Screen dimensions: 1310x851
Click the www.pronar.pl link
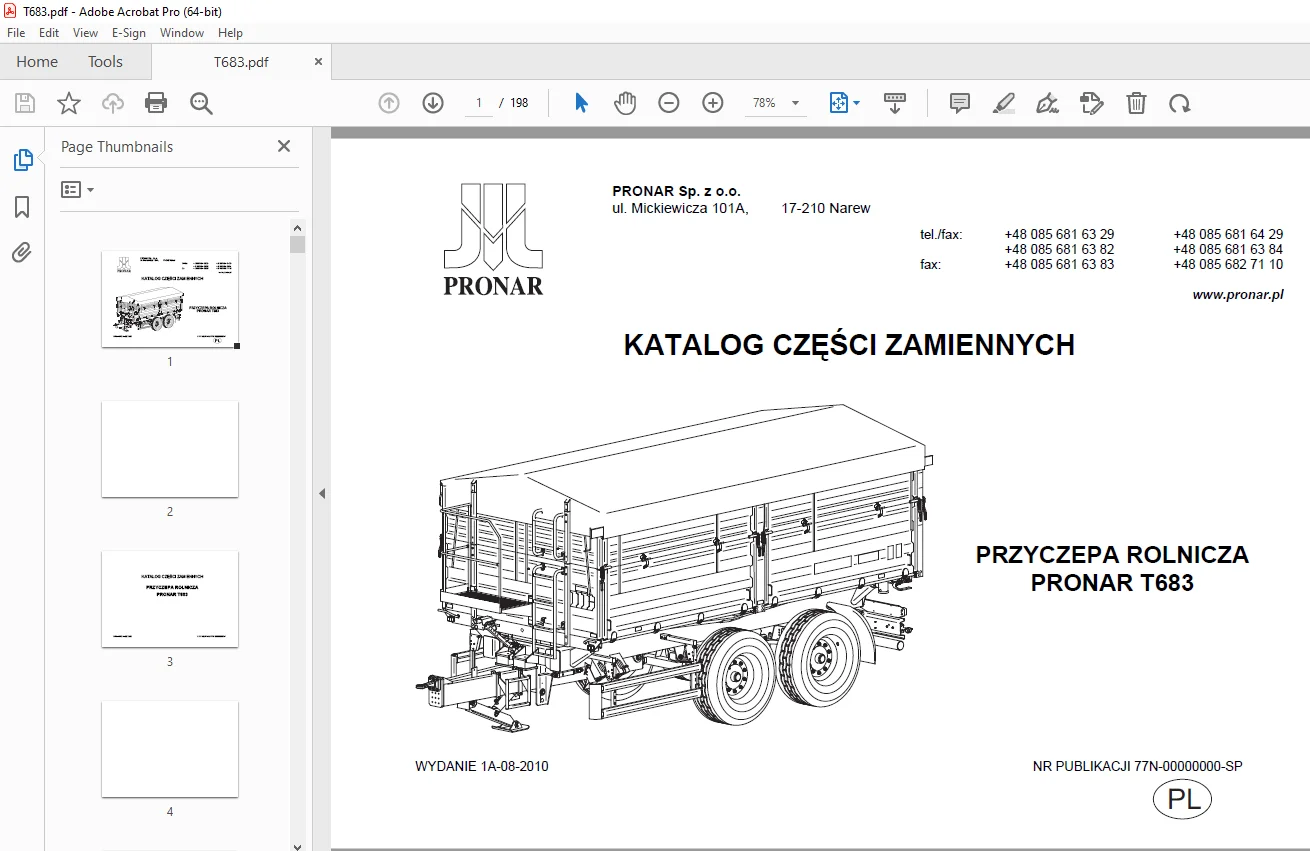pyautogui.click(x=1238, y=295)
